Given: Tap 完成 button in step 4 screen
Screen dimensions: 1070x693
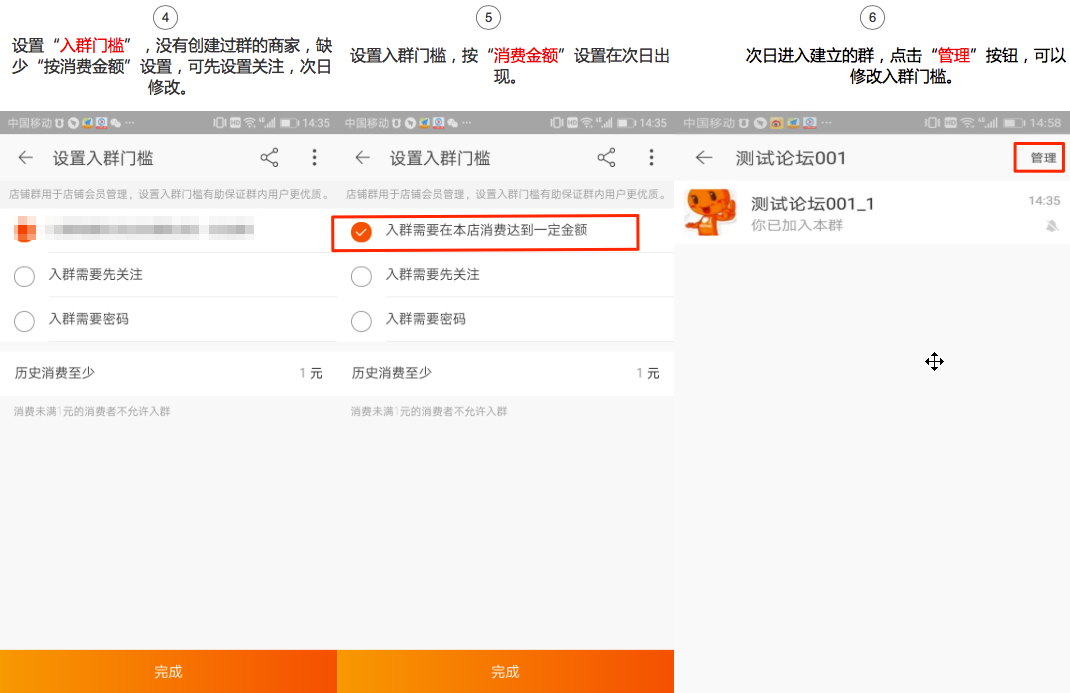Looking at the screenshot, I should [x=169, y=672].
